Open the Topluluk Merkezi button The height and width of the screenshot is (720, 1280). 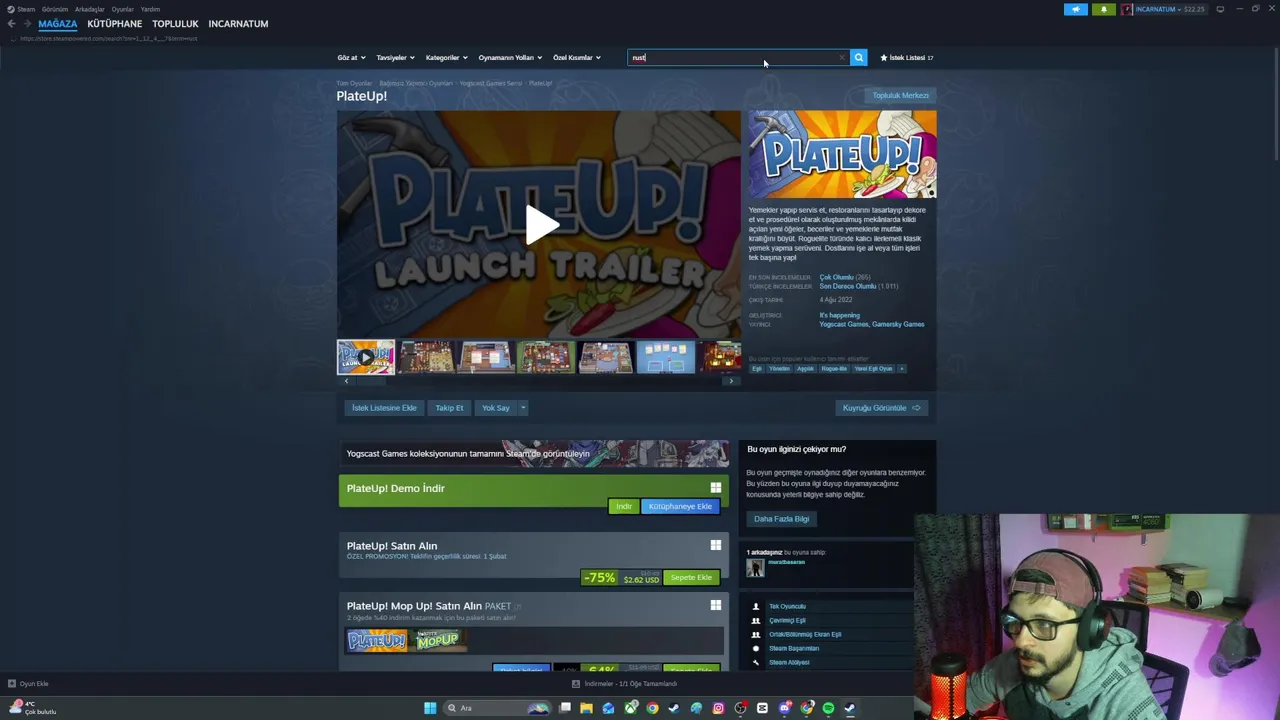click(900, 96)
